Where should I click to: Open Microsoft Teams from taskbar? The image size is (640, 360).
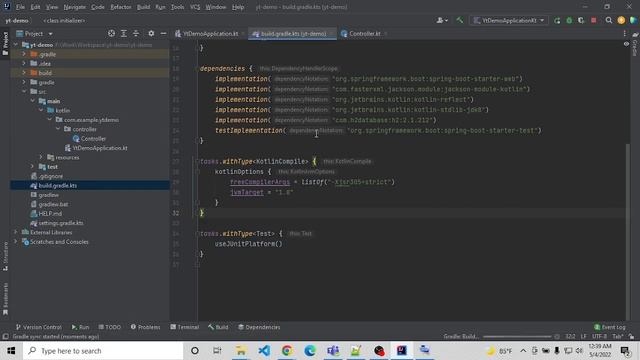point(333,351)
